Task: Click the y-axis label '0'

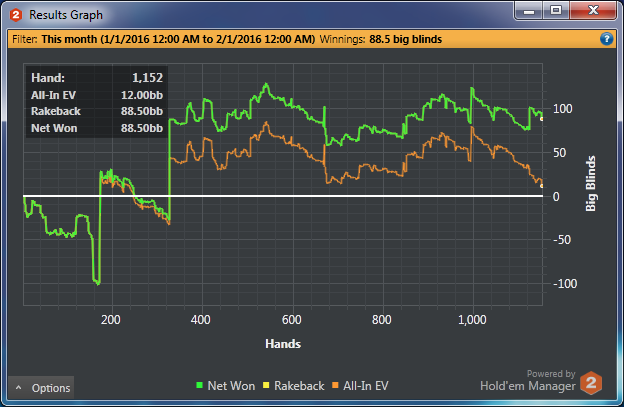Action: pyautogui.click(x=556, y=197)
